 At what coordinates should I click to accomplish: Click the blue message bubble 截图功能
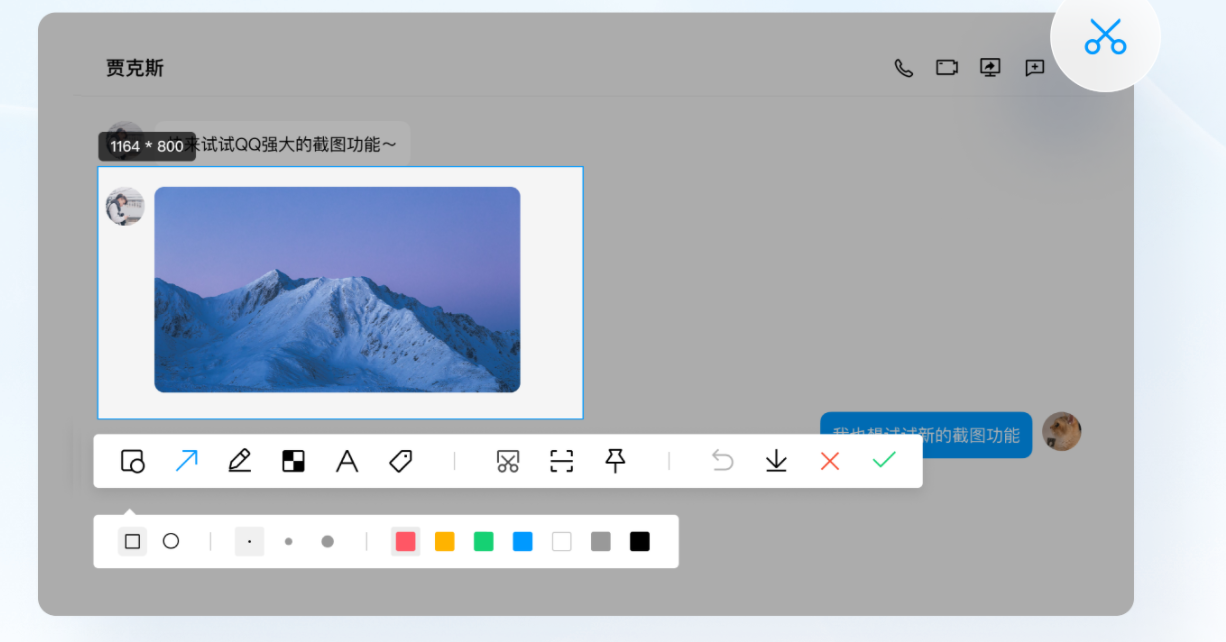tap(926, 435)
